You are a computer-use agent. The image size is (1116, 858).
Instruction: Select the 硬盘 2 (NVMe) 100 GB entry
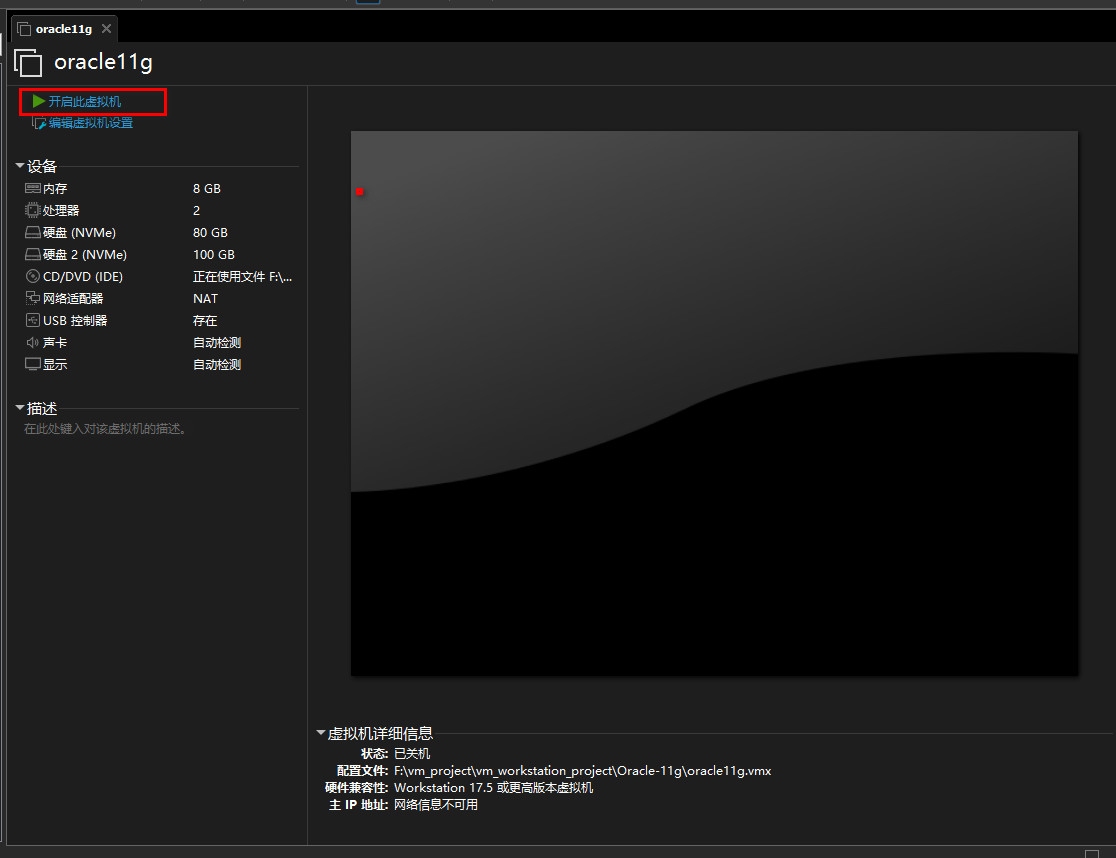pyautogui.click(x=85, y=254)
